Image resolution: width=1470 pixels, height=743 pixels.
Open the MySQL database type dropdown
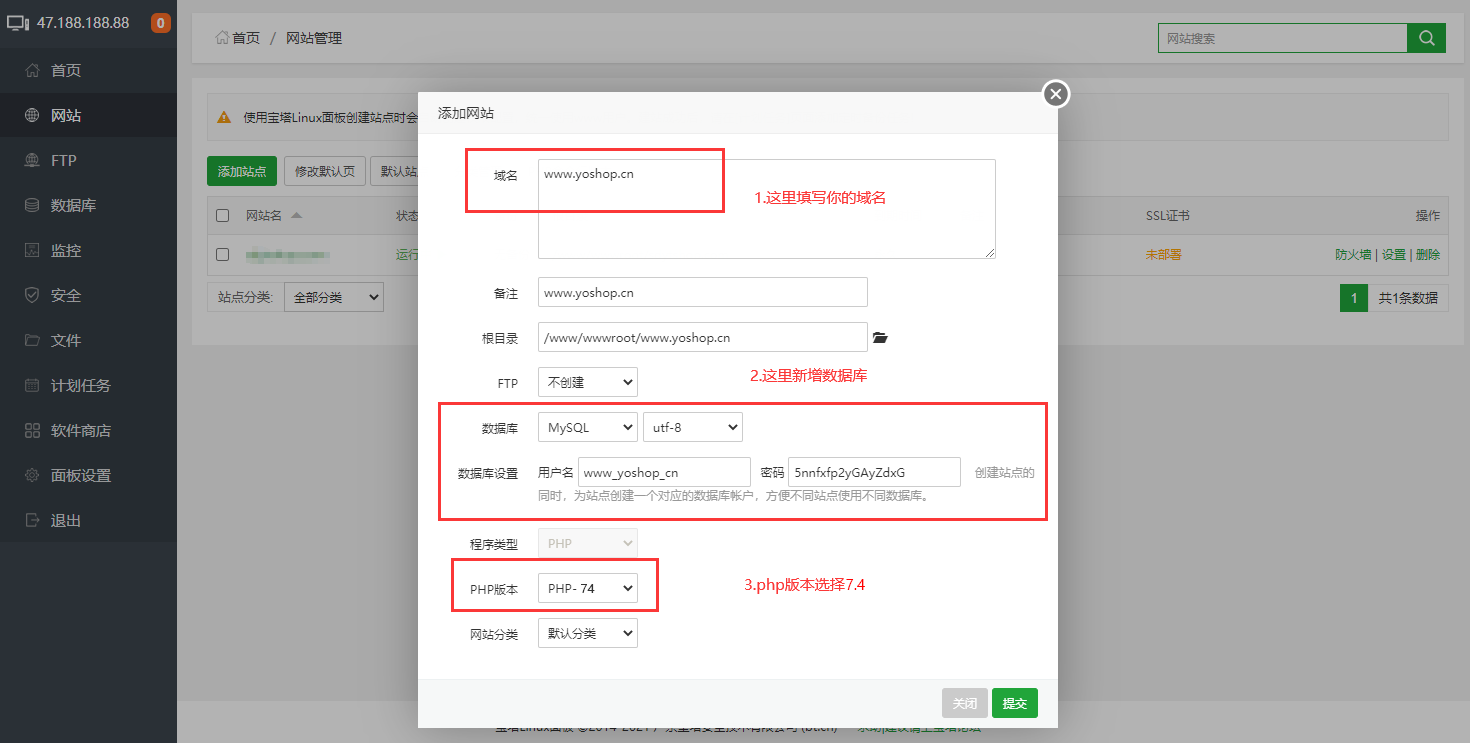[x=588, y=427]
